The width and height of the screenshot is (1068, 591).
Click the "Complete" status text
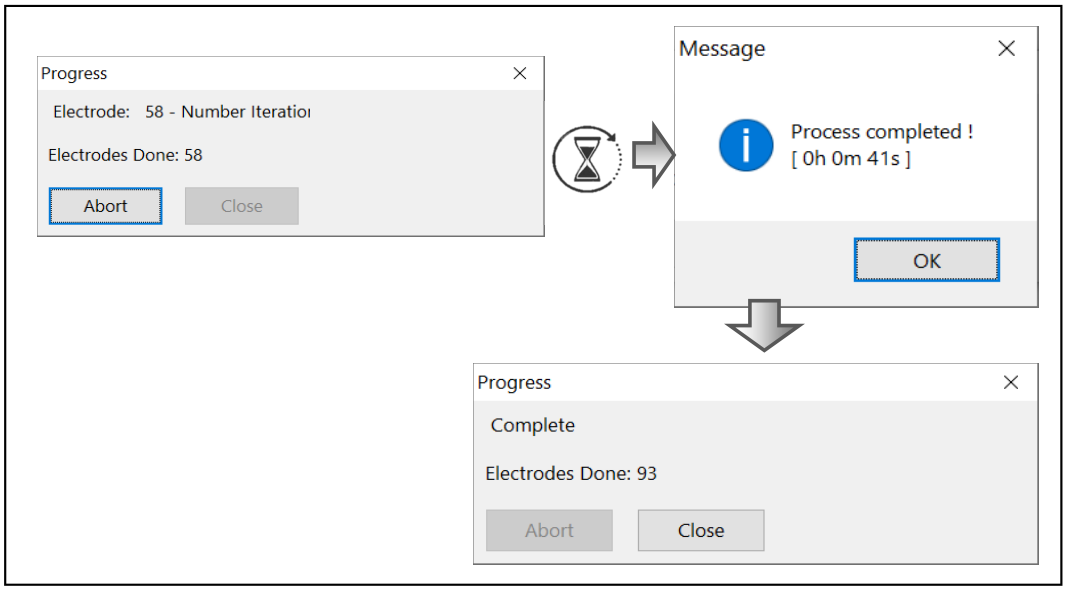coord(533,426)
